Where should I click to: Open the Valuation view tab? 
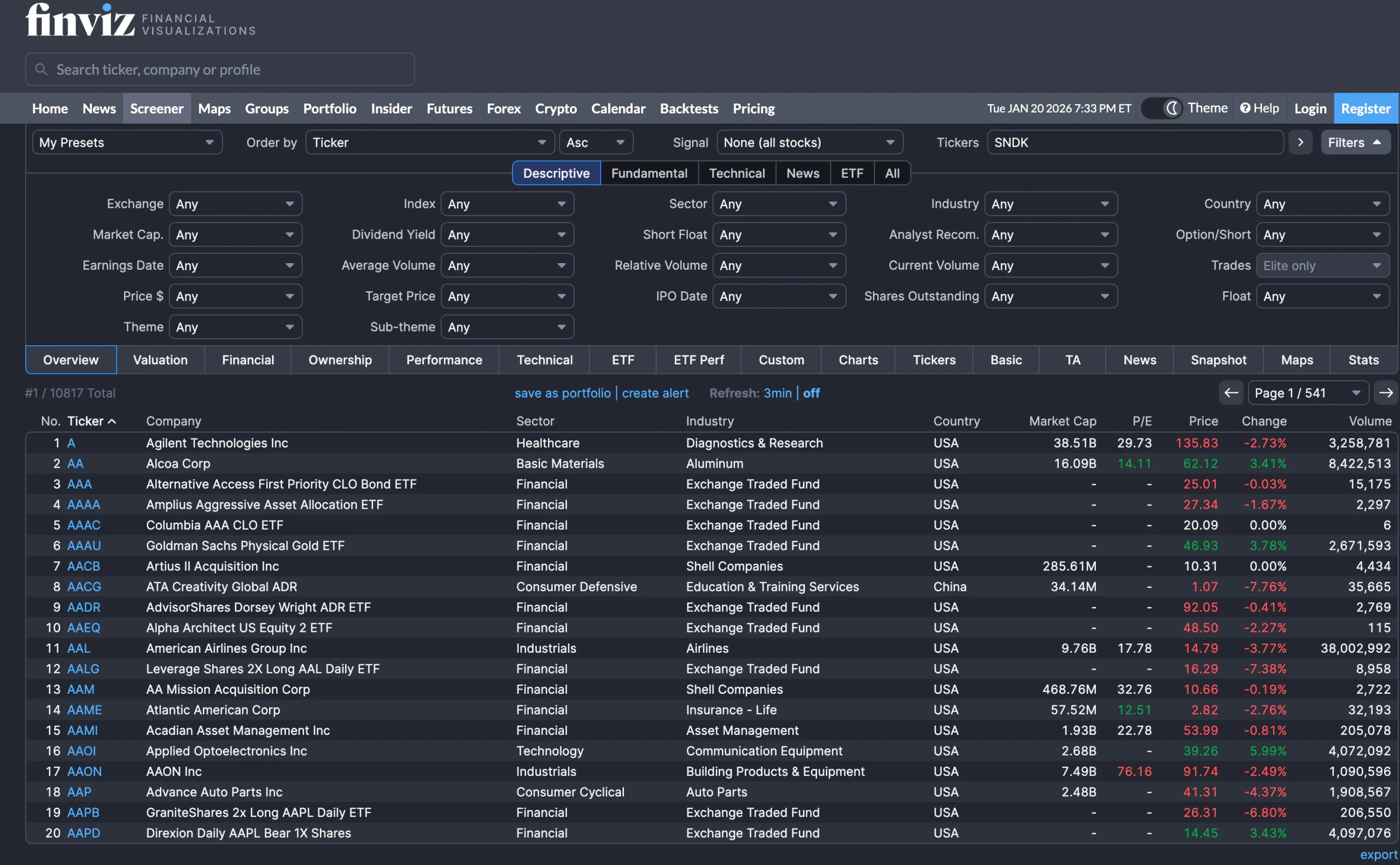pyautogui.click(x=160, y=360)
